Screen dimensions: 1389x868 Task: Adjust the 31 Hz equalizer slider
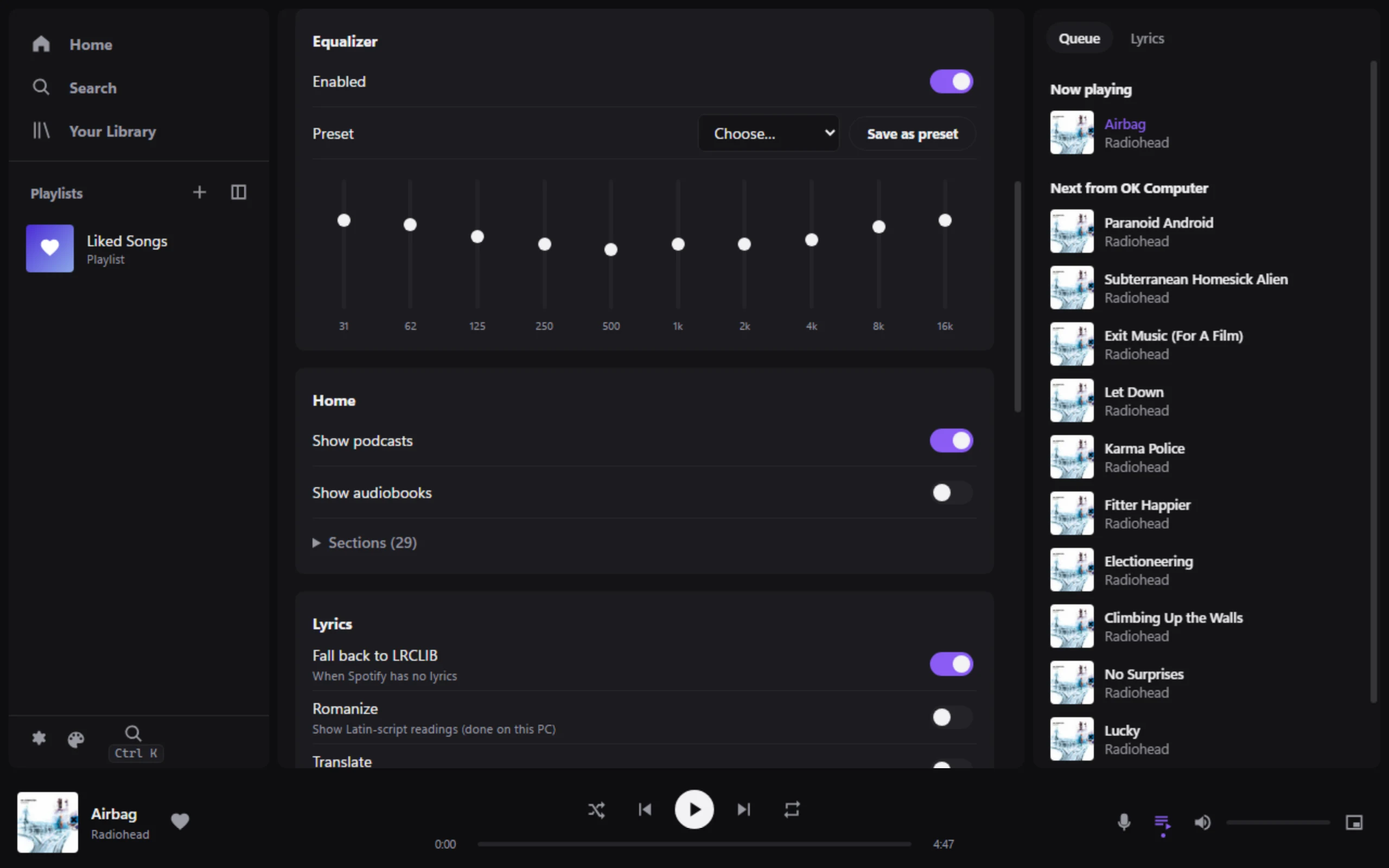(344, 244)
